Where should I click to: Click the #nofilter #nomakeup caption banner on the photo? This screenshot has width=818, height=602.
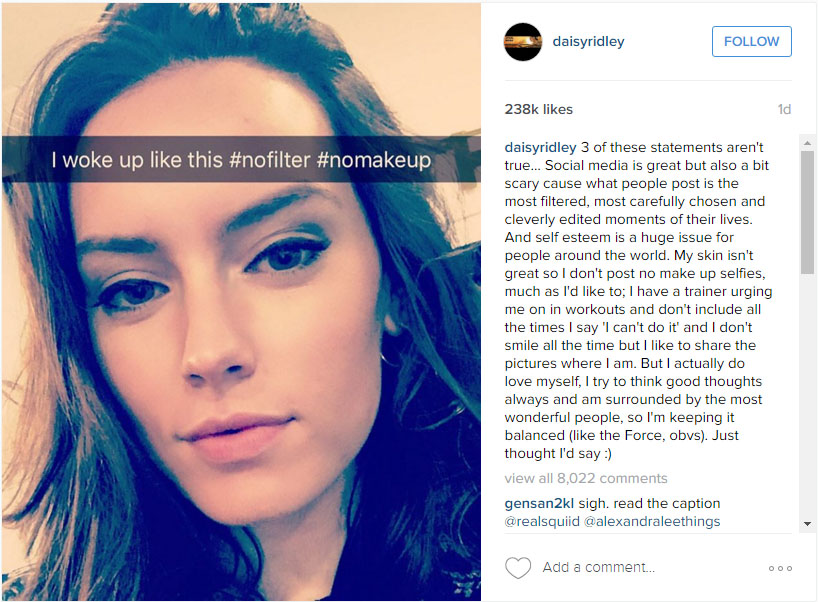[241, 159]
